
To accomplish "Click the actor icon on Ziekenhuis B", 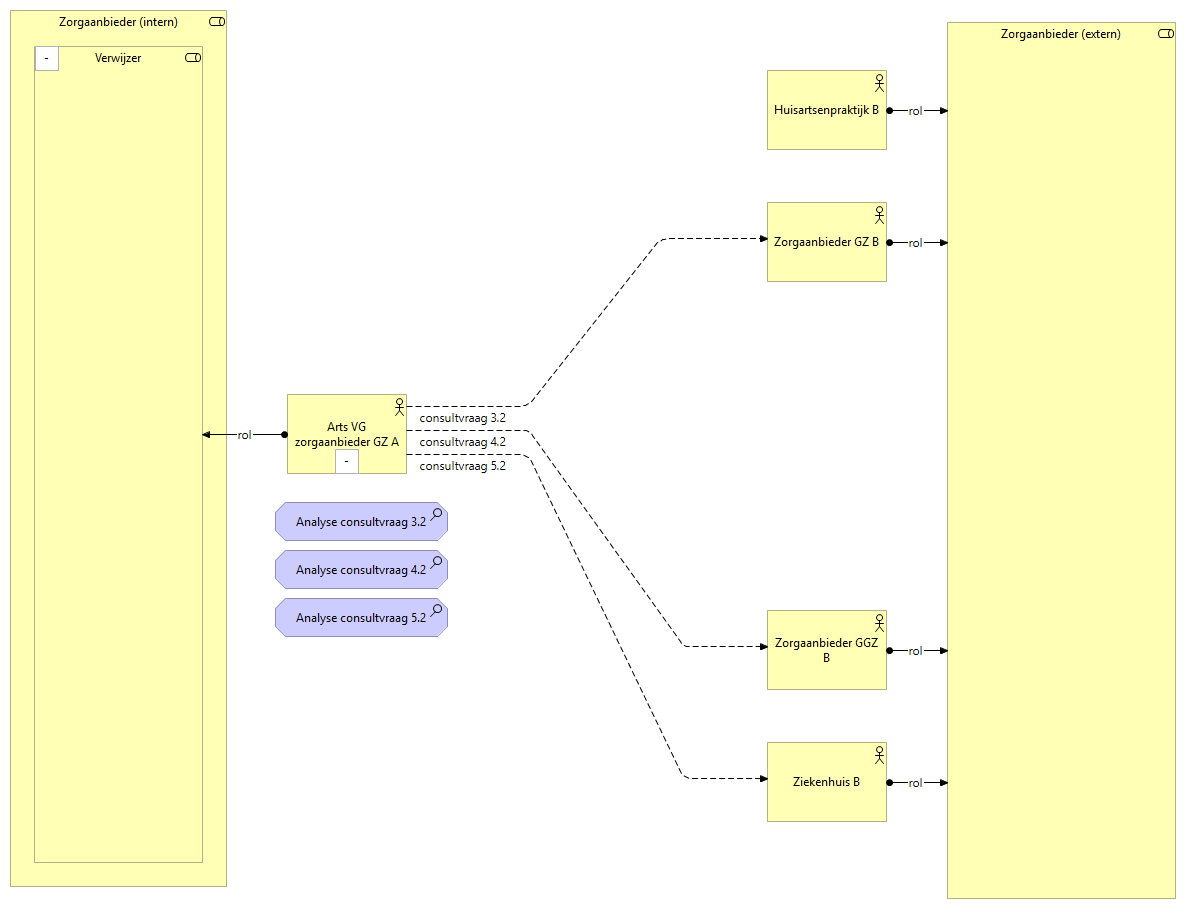I will pyautogui.click(x=879, y=754).
